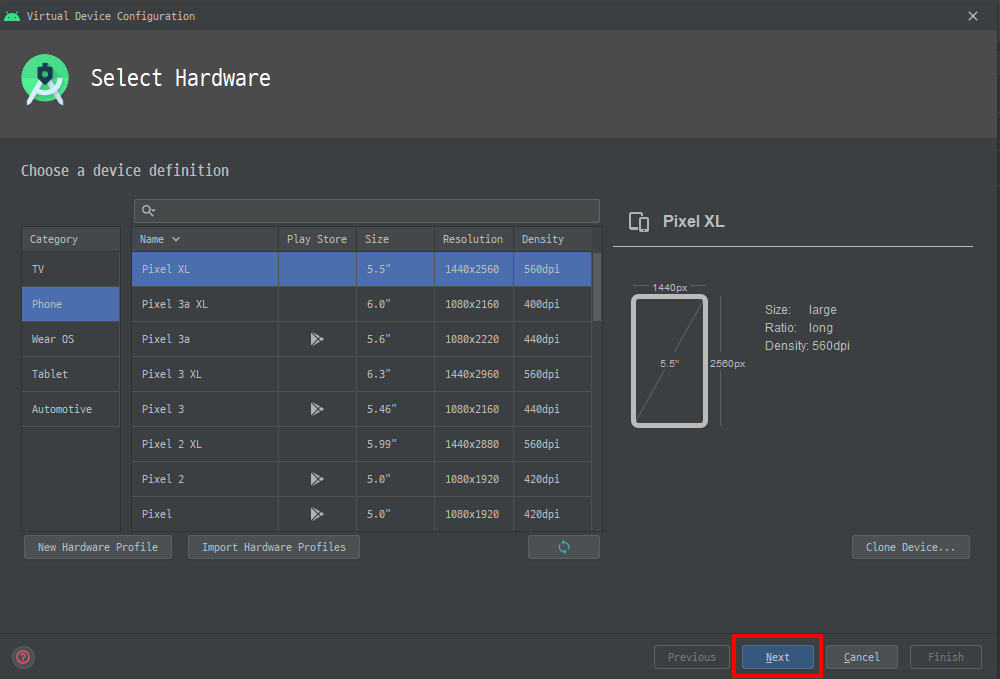Click the 5.46" size cell

click(395, 409)
